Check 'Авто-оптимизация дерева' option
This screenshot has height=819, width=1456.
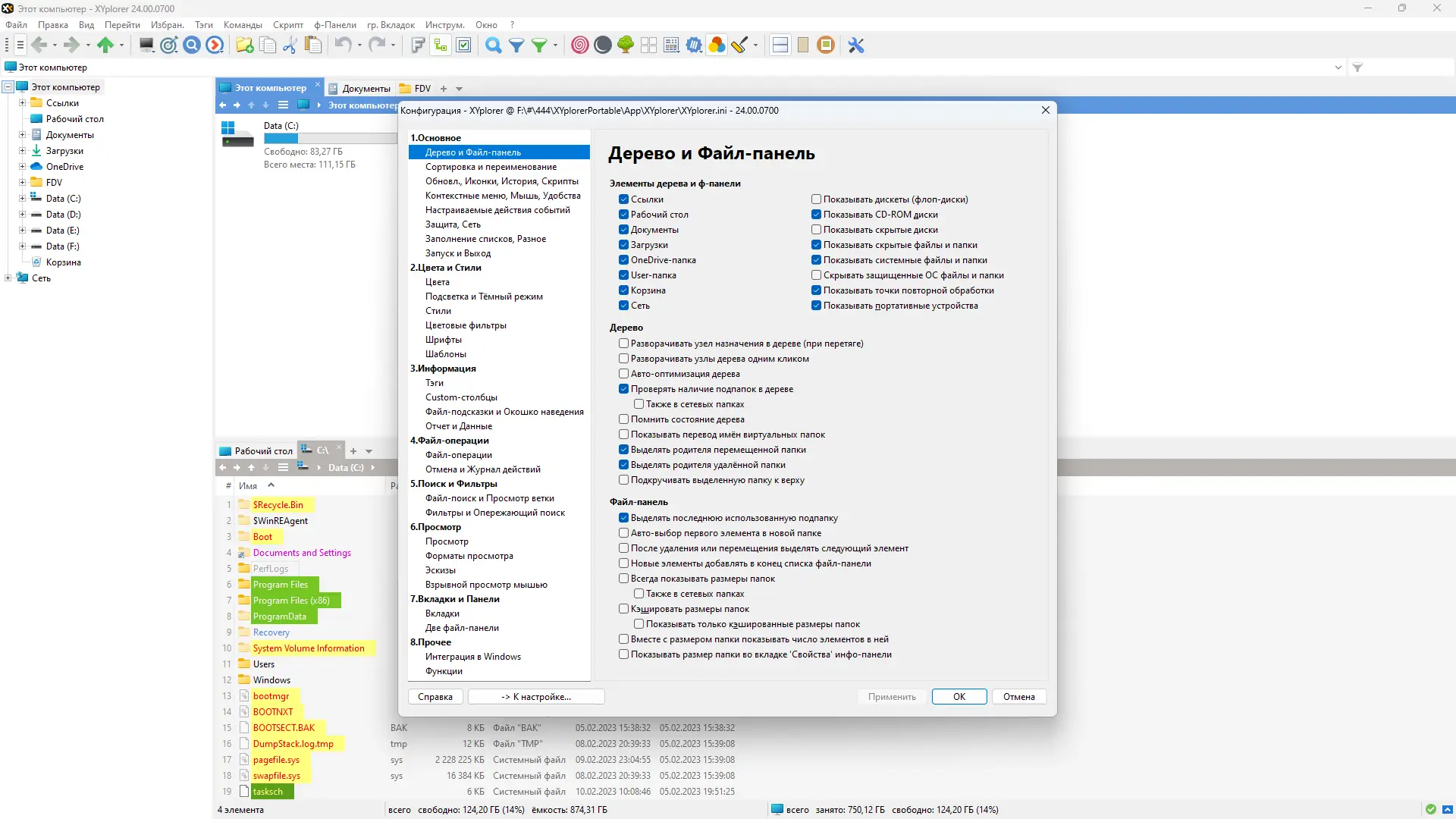click(x=623, y=374)
